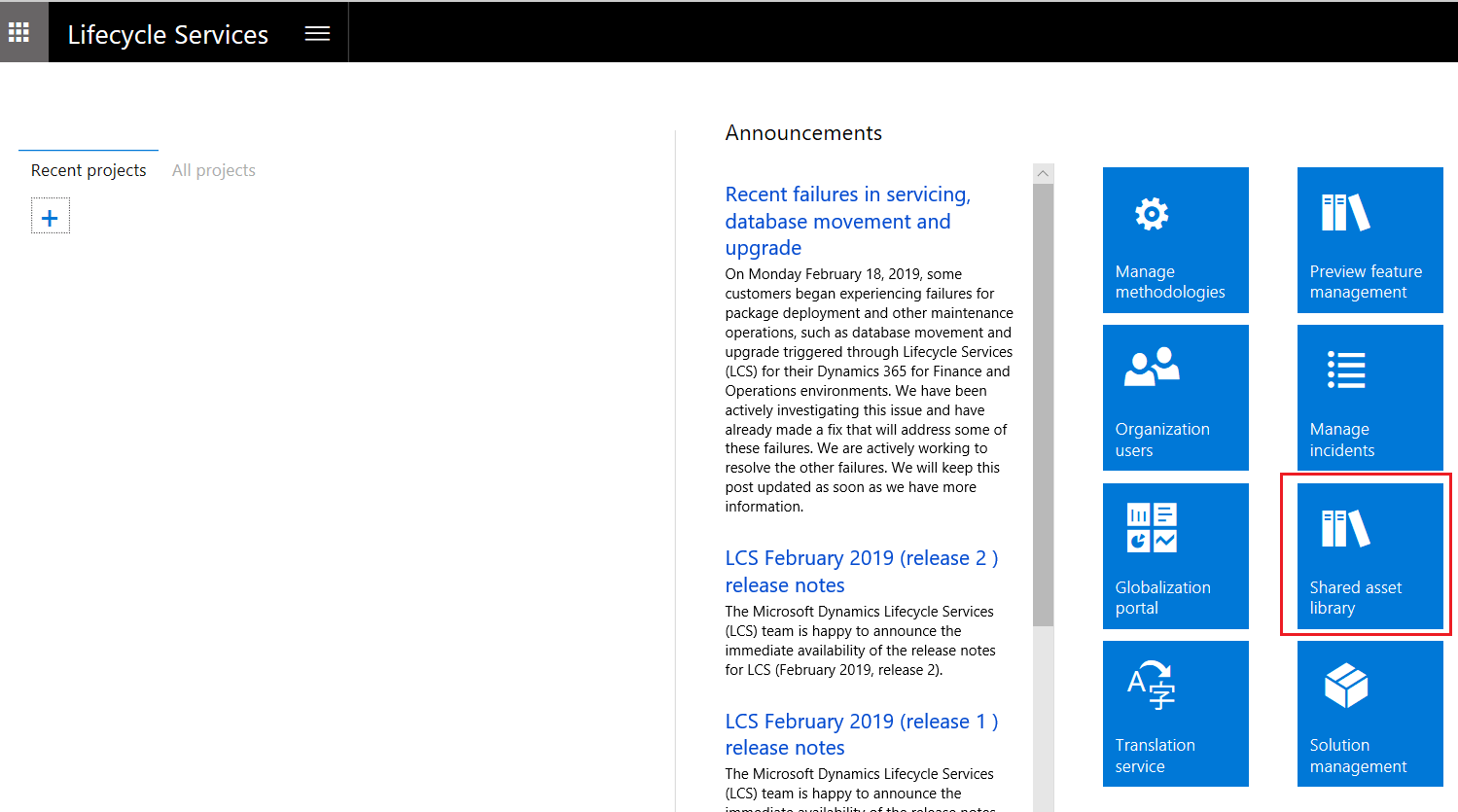Open the Preview feature management tile
The width and height of the screenshot is (1458, 812).
tap(1369, 240)
